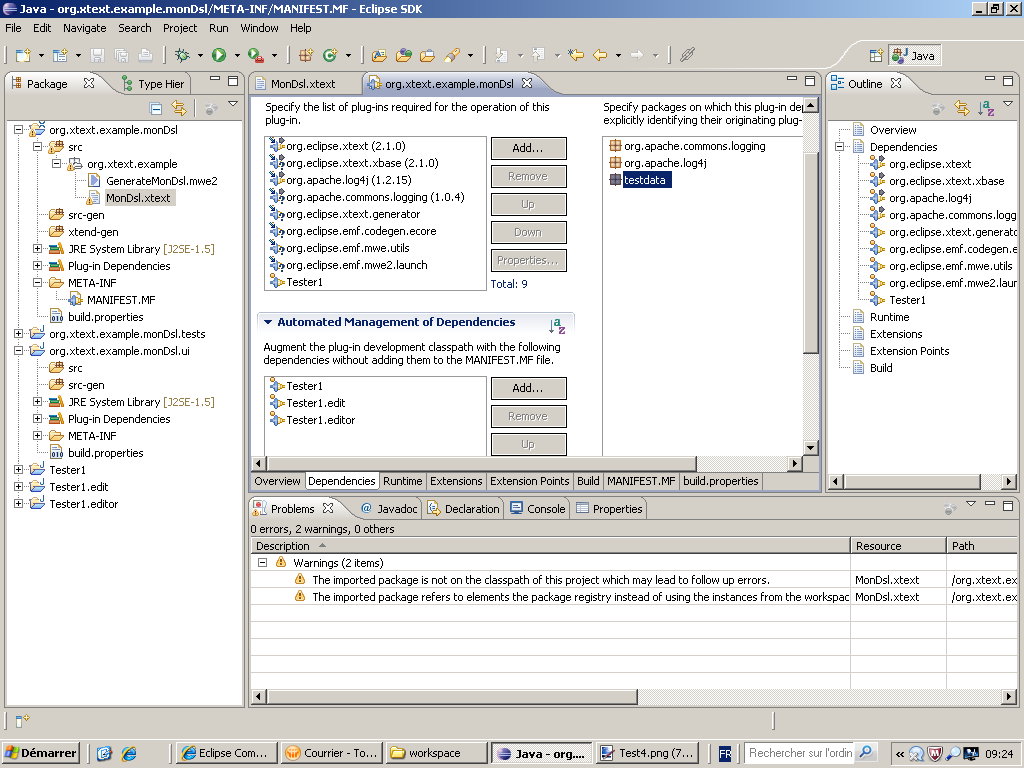Launch Debug with the bug icon
This screenshot has width=1024, height=768.
click(182, 56)
